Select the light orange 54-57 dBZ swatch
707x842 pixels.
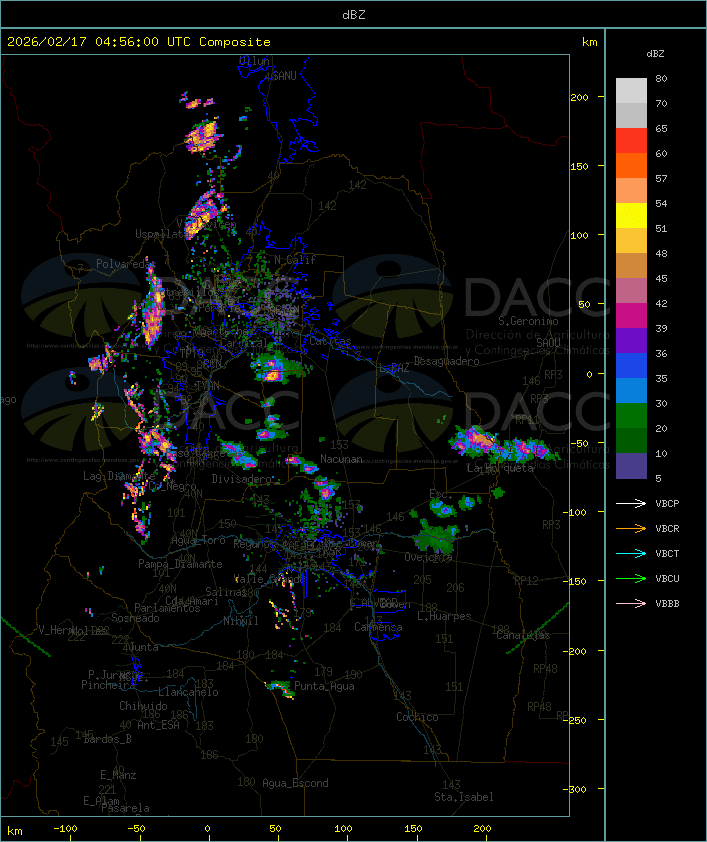coord(631,191)
